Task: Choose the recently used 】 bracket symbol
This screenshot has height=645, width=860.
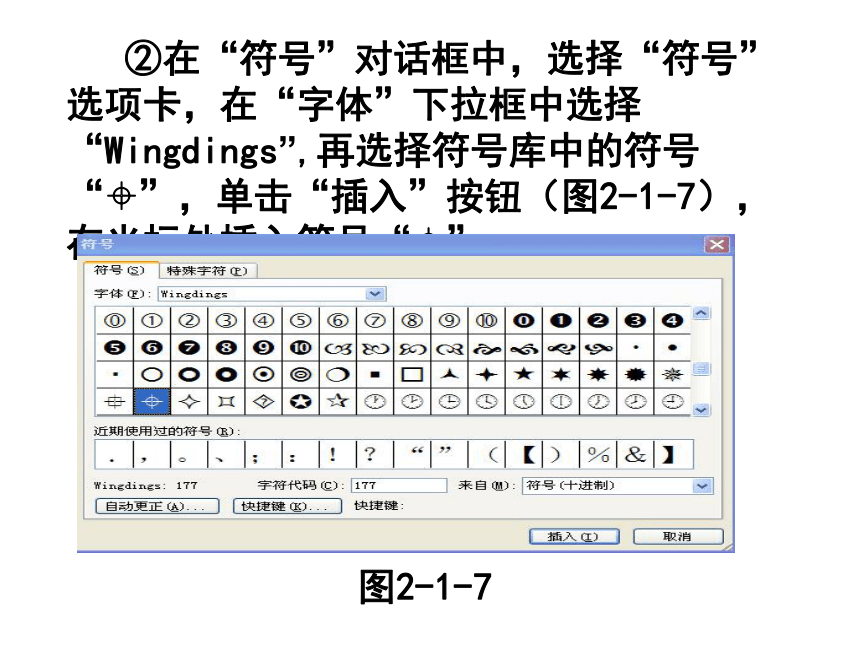Action: pyautogui.click(x=668, y=454)
